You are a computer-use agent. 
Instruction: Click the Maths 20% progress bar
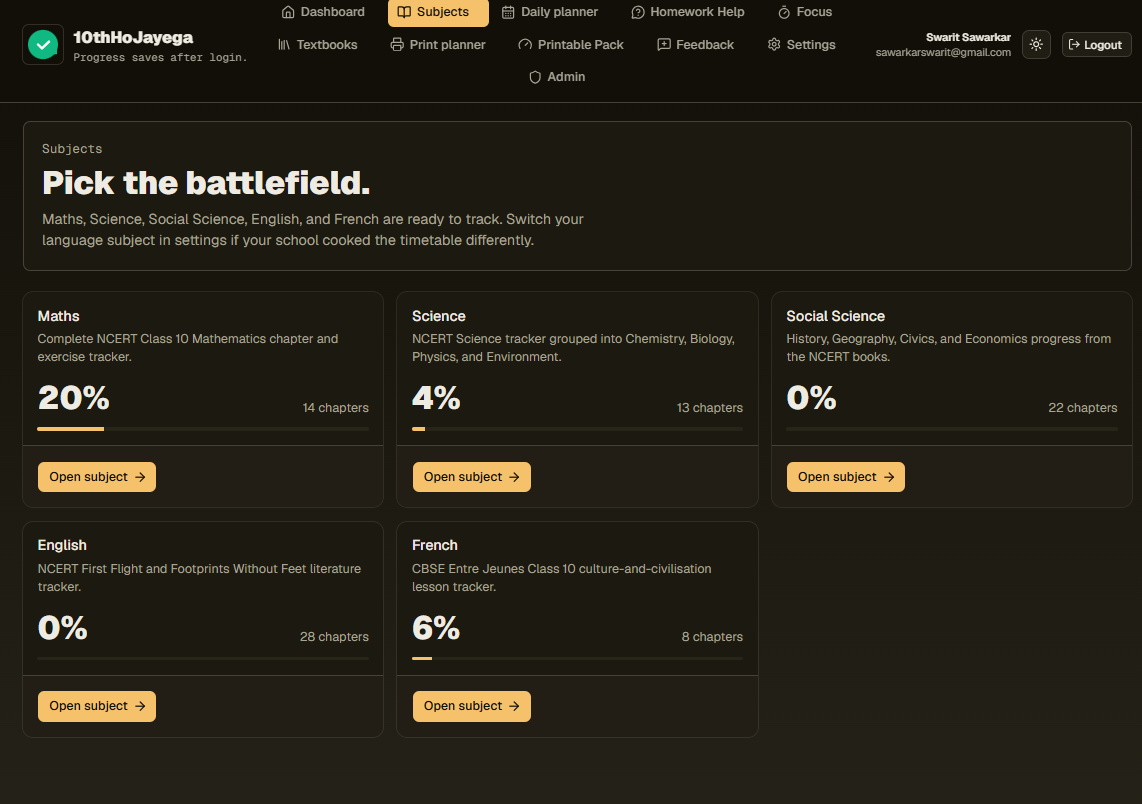point(203,429)
